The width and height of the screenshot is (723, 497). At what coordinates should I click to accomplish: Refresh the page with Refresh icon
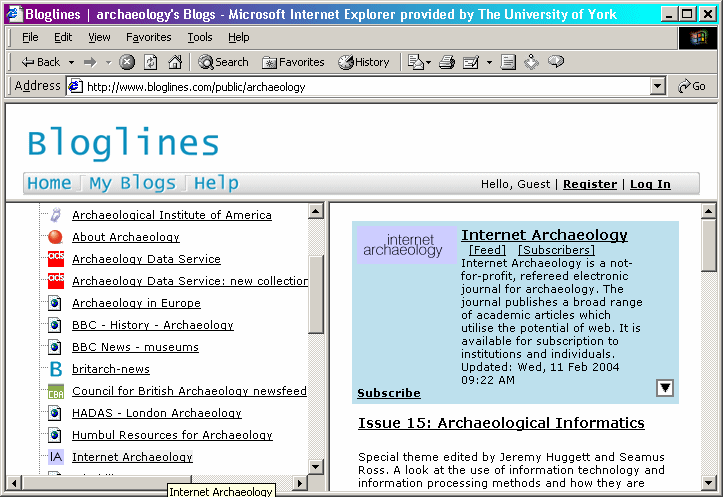point(151,62)
